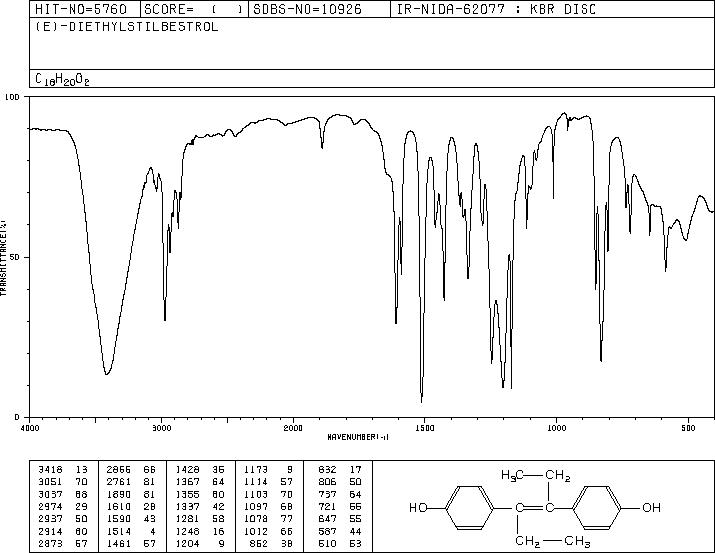Select peak value 2914 in the table
Image resolution: width=715 pixels, height=553 pixels.
pyautogui.click(x=50, y=532)
